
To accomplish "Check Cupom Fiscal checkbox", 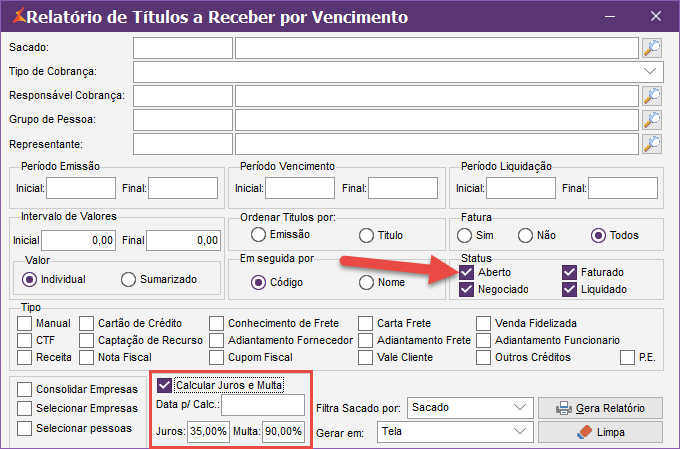I will point(216,357).
